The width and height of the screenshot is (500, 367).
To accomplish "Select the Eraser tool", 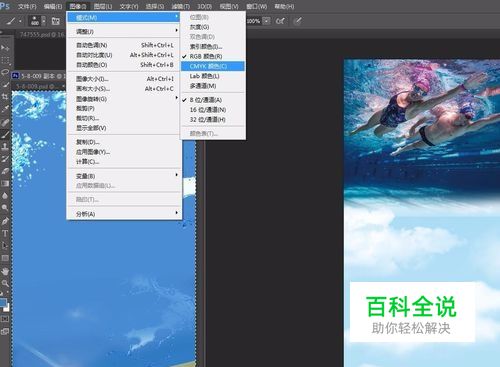I will coord(5,171).
